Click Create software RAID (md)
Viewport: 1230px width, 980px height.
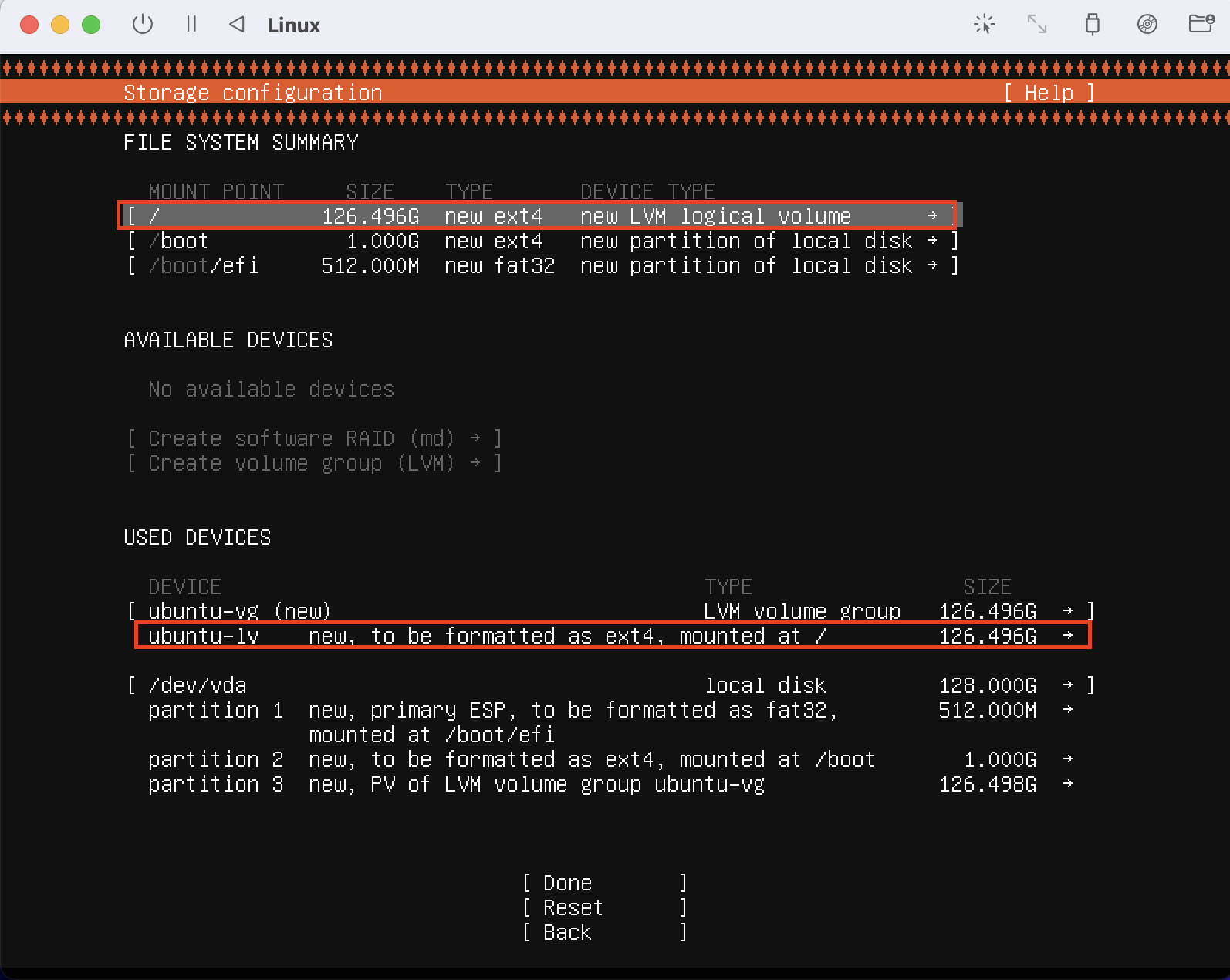[x=314, y=438]
